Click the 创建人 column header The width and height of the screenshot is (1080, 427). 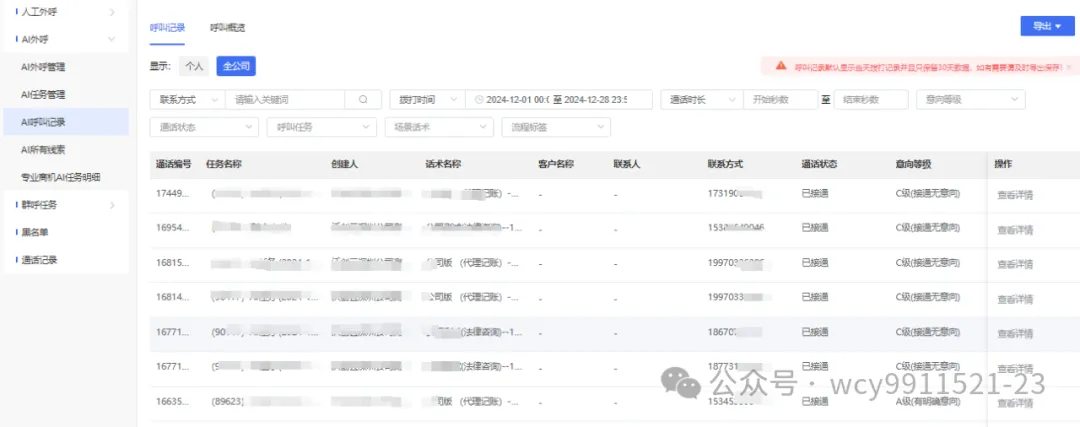pyautogui.click(x=344, y=165)
